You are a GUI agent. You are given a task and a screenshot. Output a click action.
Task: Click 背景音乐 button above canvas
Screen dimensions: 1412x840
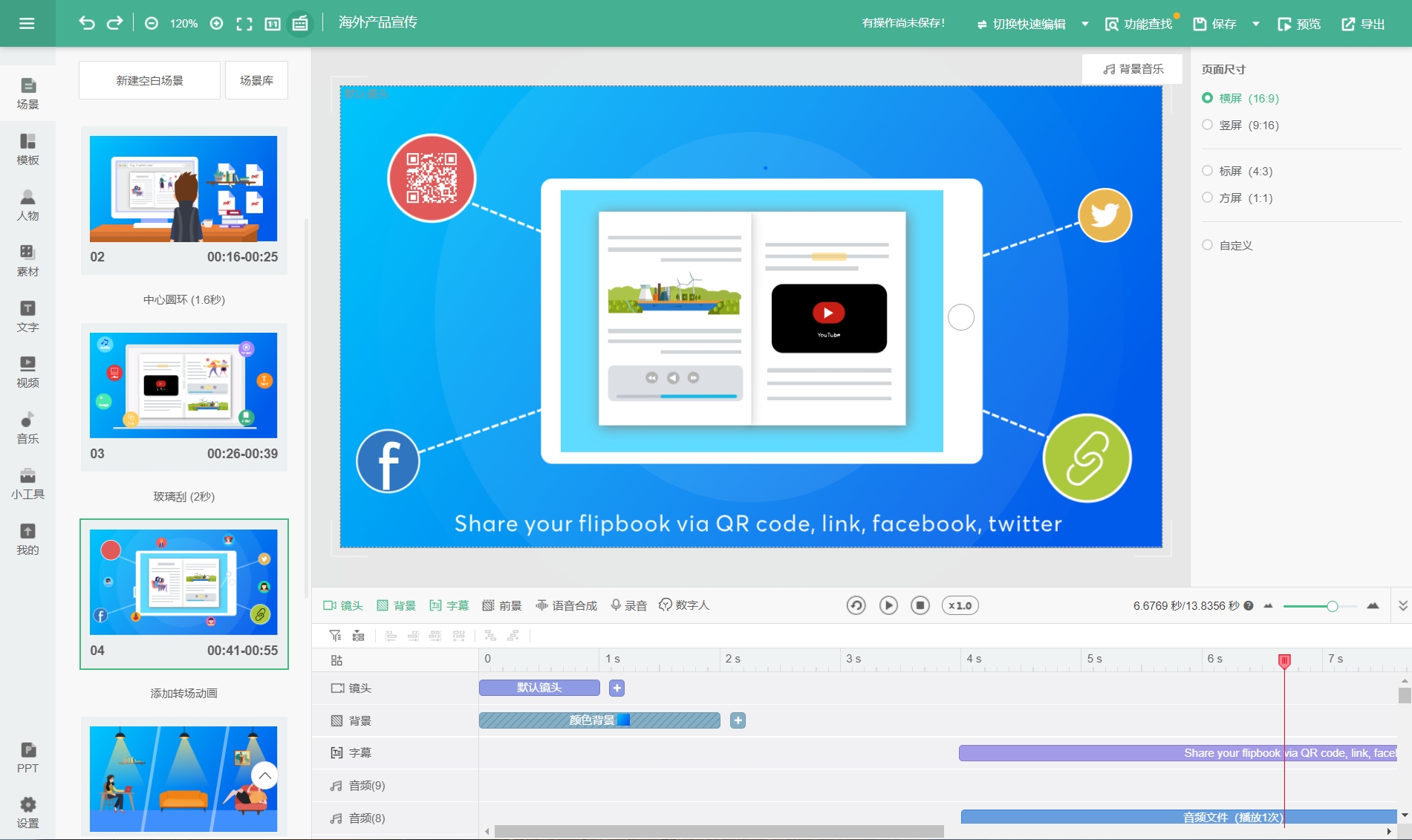point(1133,69)
